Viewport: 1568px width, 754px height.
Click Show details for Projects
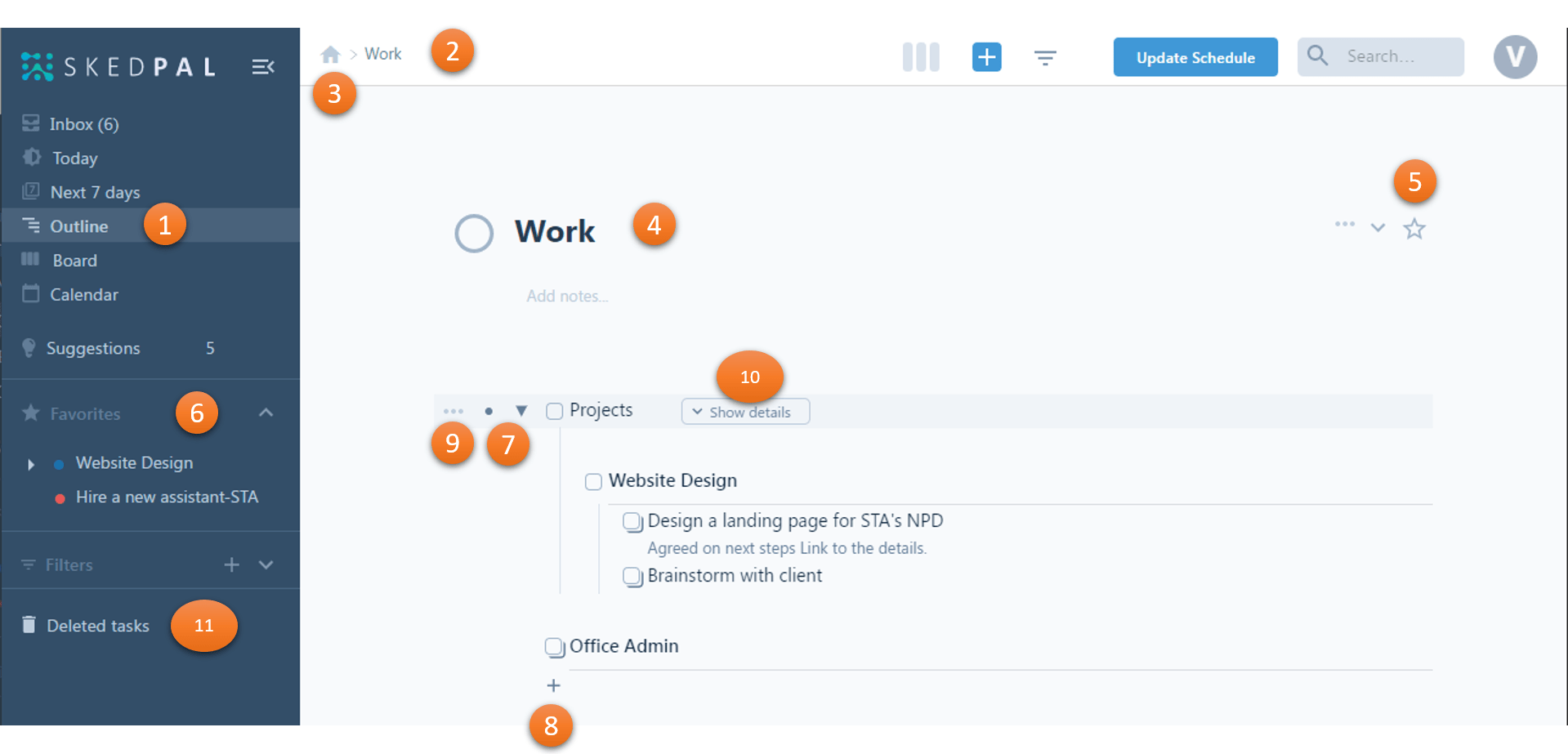point(745,412)
